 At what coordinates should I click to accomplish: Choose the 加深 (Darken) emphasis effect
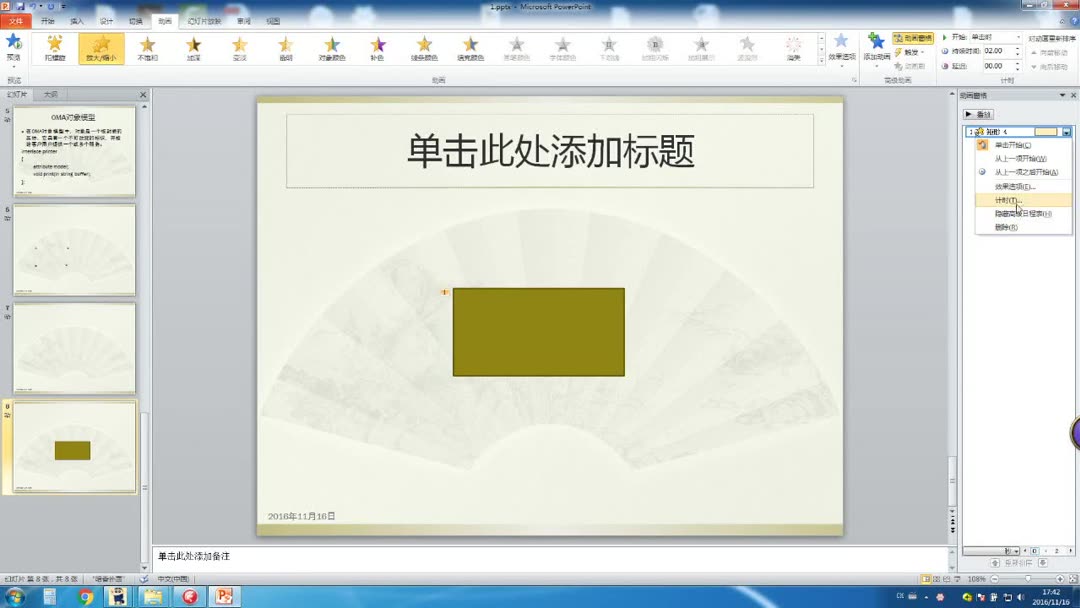point(194,45)
